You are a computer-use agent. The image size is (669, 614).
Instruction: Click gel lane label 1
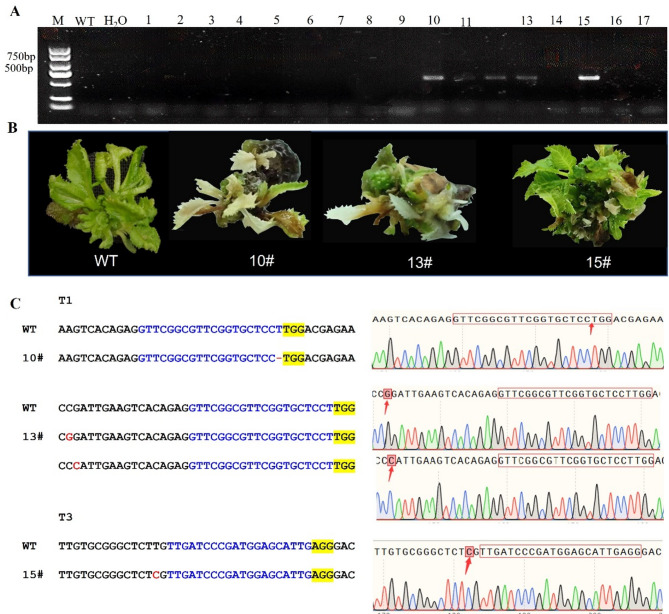(148, 20)
